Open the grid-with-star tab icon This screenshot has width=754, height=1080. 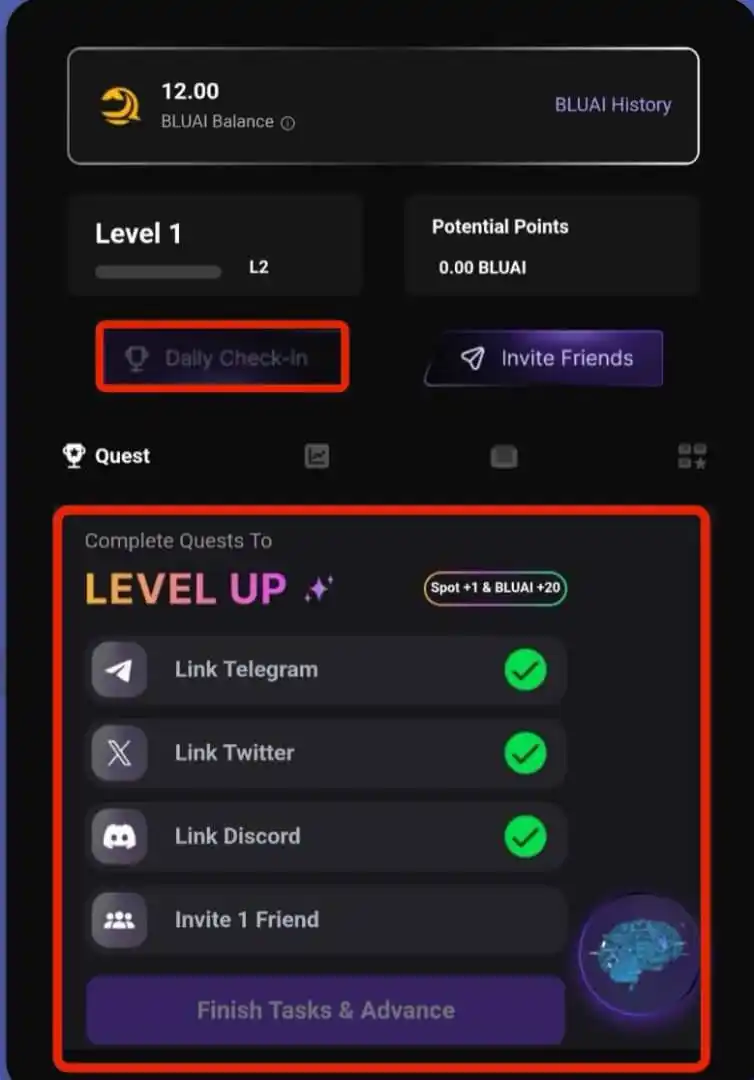[692, 456]
